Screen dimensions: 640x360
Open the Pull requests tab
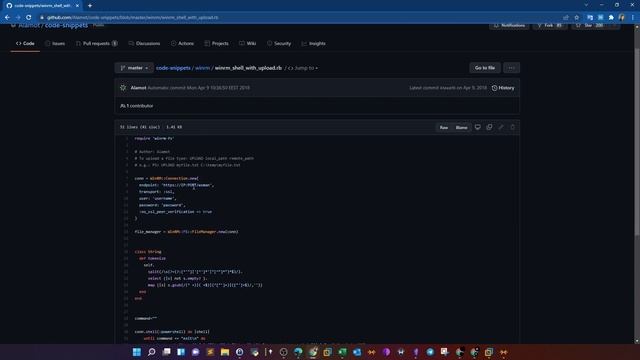tap(96, 43)
